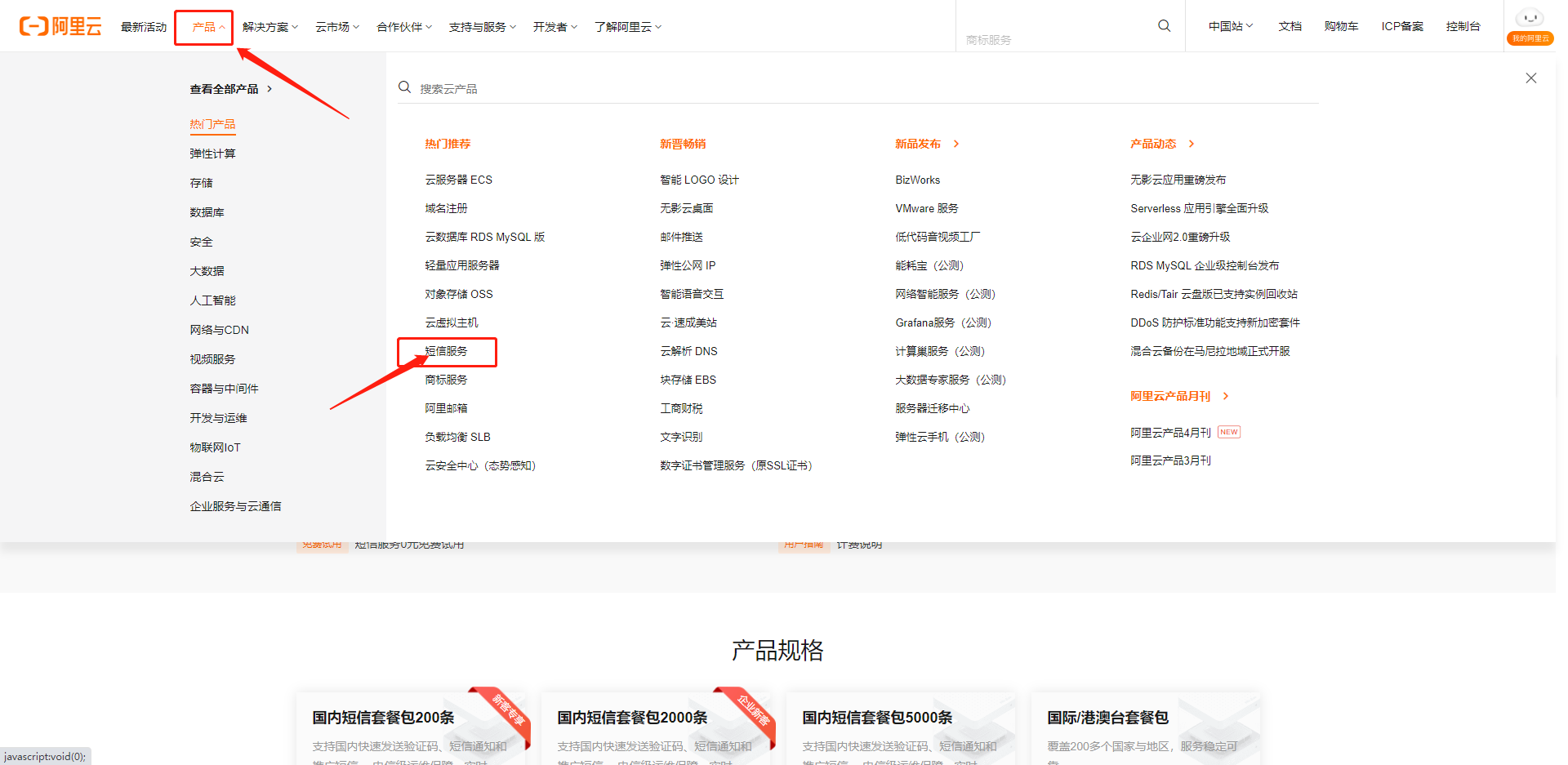The height and width of the screenshot is (765, 1568).
Task: Select 大数据 category in sidebar
Action: click(207, 271)
